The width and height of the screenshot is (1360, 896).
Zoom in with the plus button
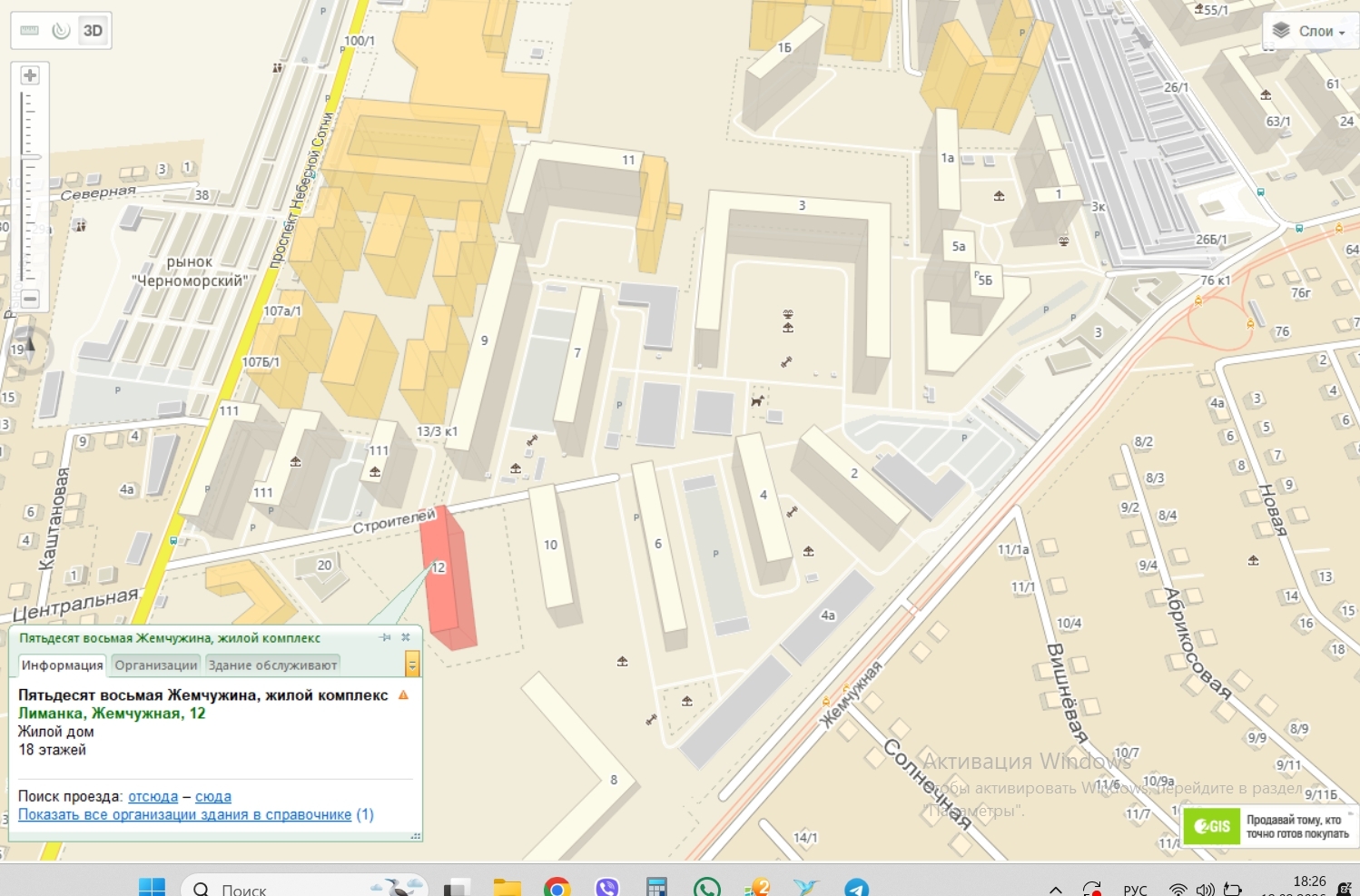(30, 75)
